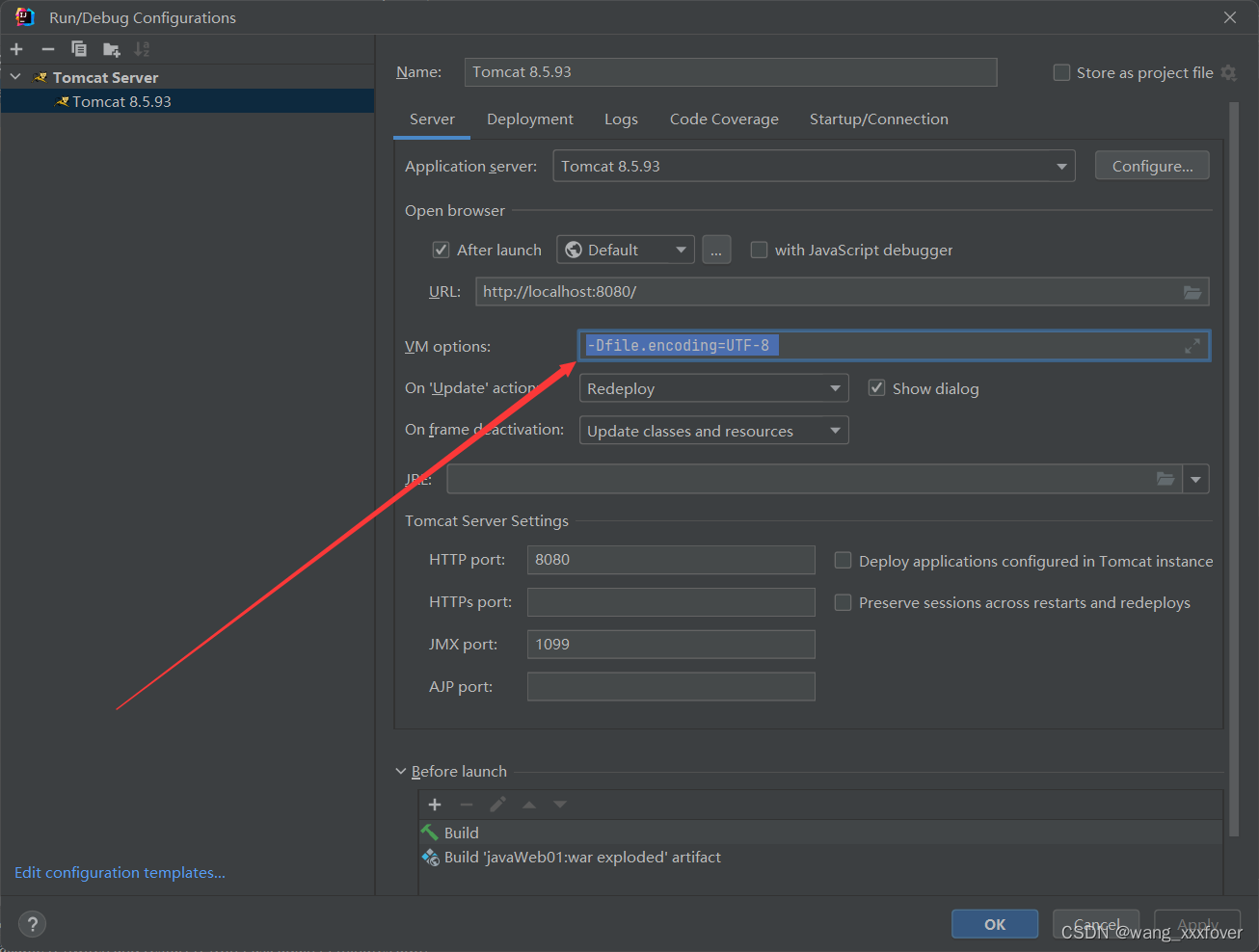This screenshot has width=1259, height=952.
Task: Open the On 'Update' action Redeploy dropdown
Action: click(x=713, y=388)
